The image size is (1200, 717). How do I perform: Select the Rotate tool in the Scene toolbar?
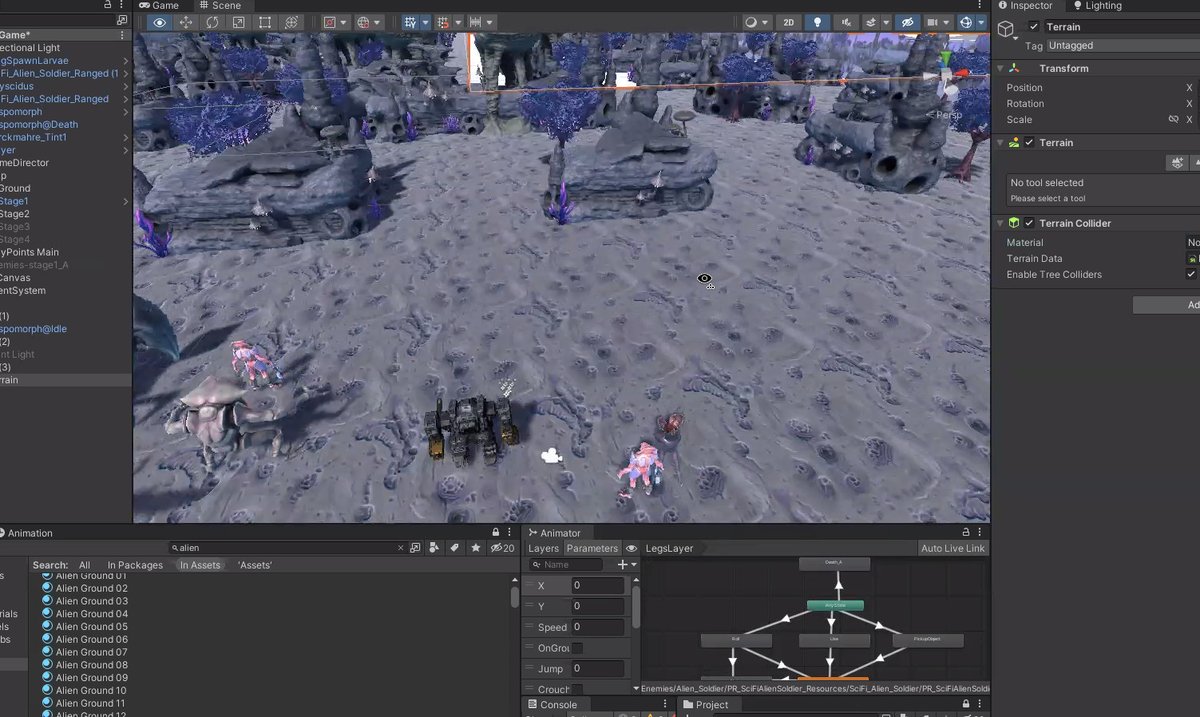212,21
